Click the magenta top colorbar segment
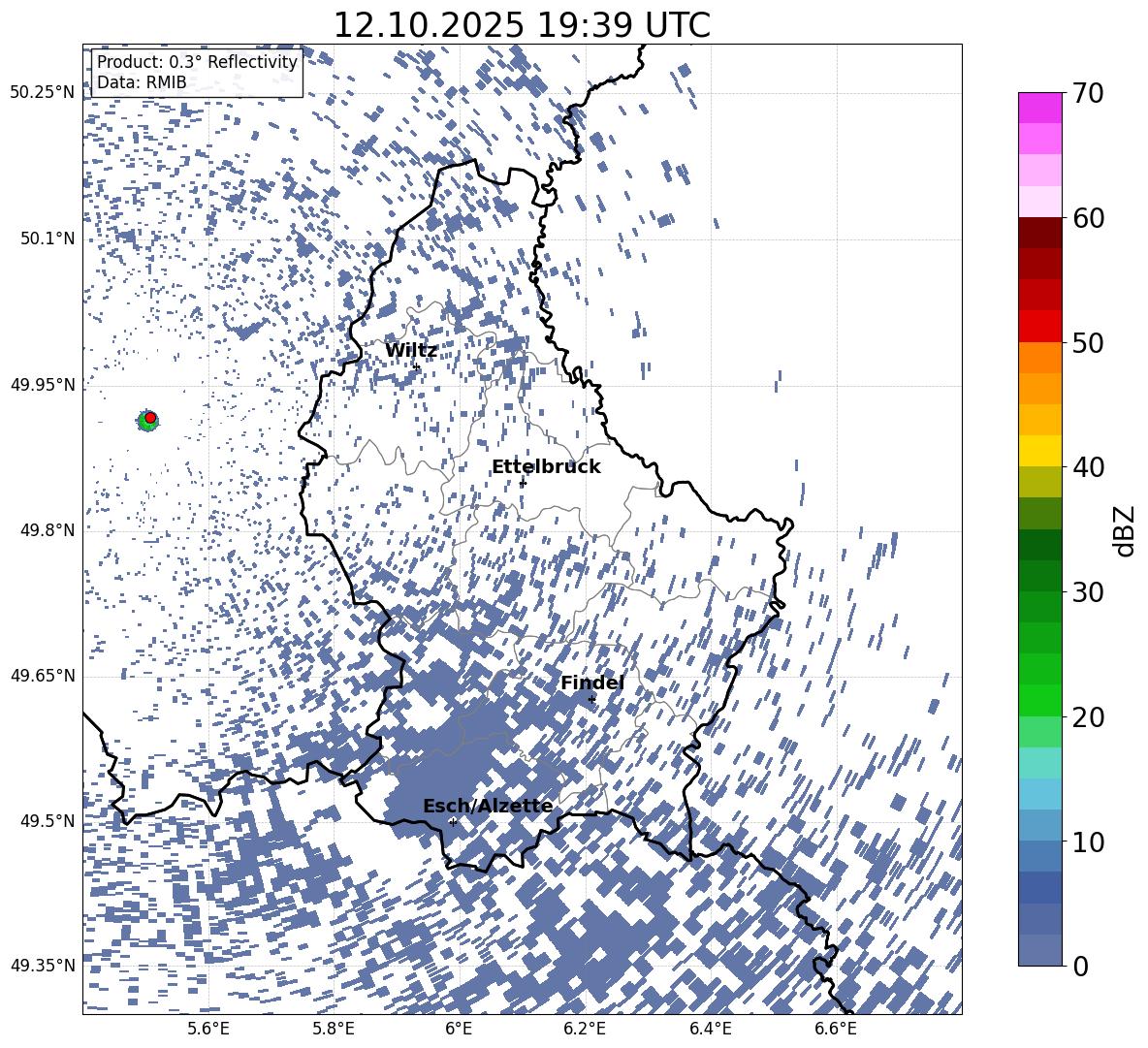The height and width of the screenshot is (1048, 1148). [1039, 109]
